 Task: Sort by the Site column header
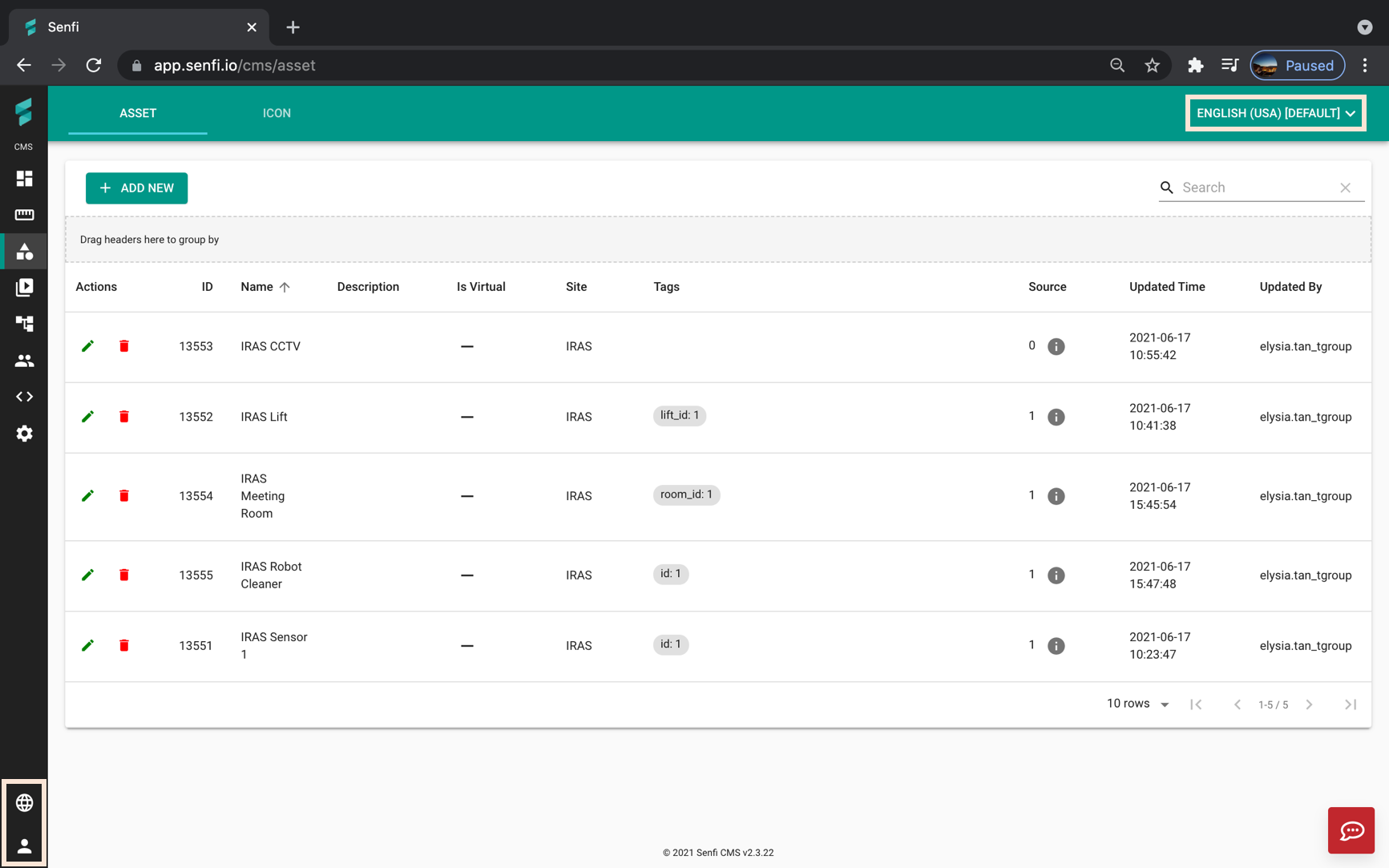point(576,287)
